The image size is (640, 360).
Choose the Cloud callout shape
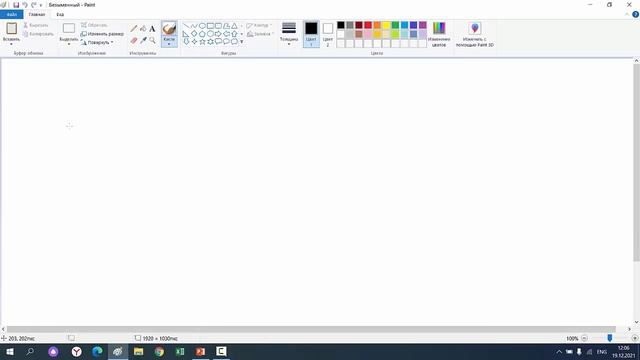234,42
